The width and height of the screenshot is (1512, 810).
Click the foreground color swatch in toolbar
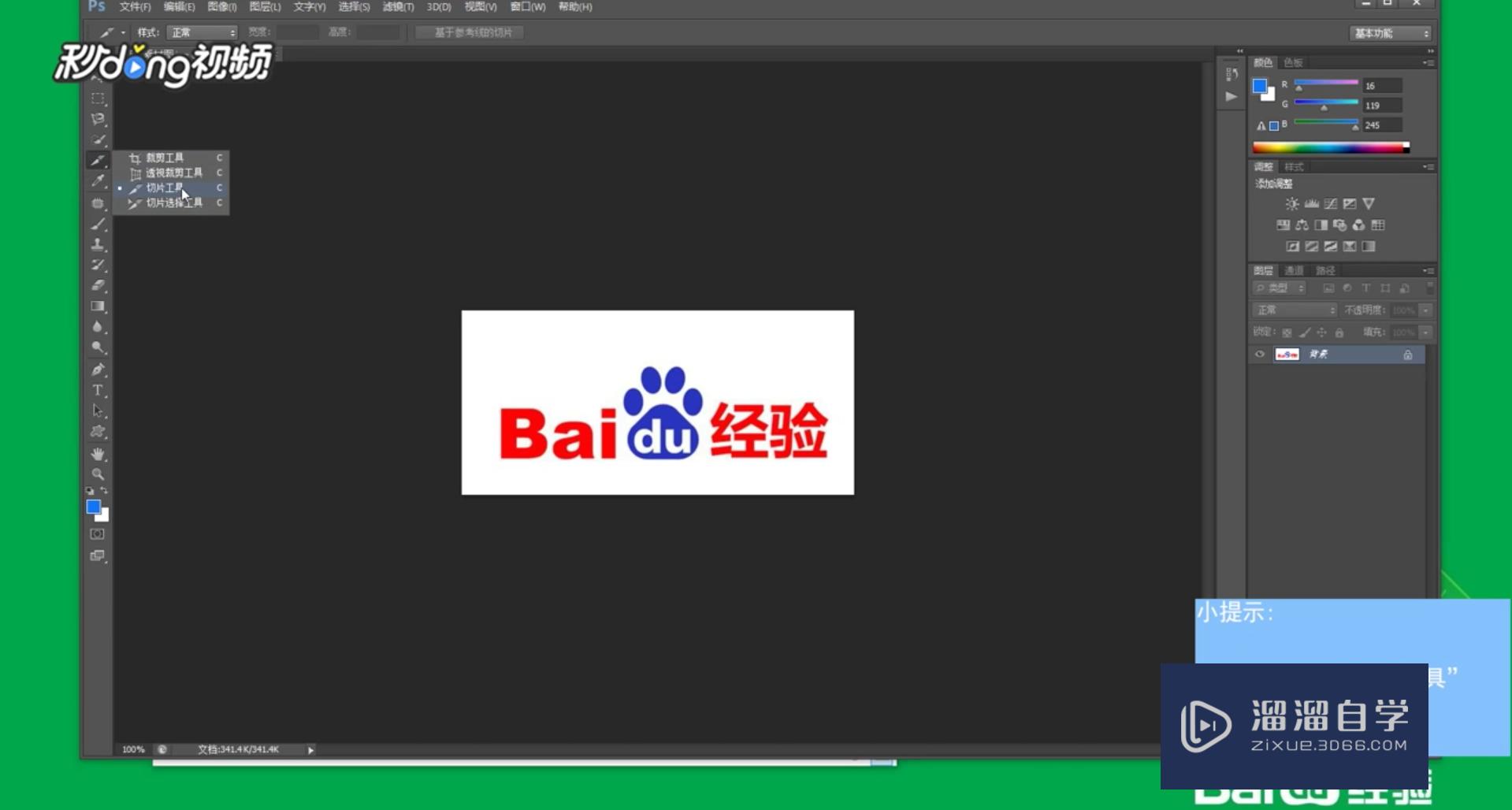pyautogui.click(x=94, y=507)
